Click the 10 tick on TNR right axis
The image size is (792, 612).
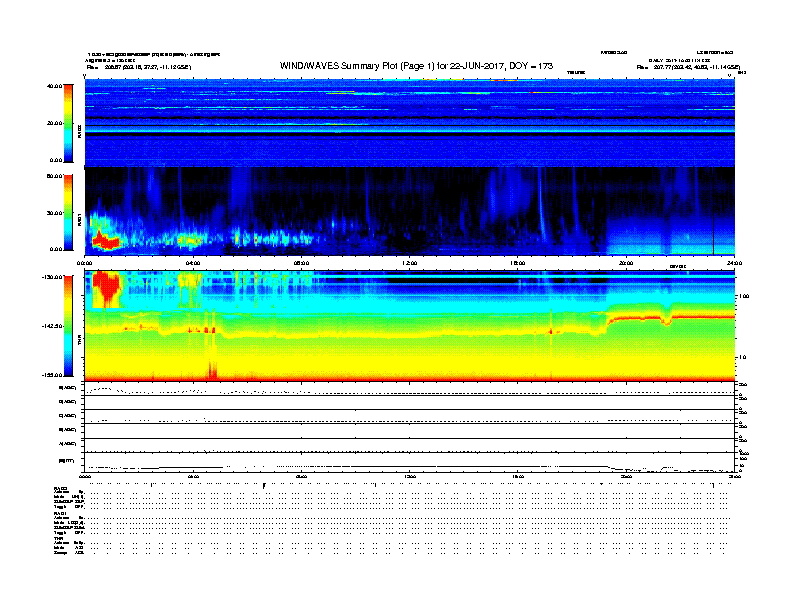(742, 357)
